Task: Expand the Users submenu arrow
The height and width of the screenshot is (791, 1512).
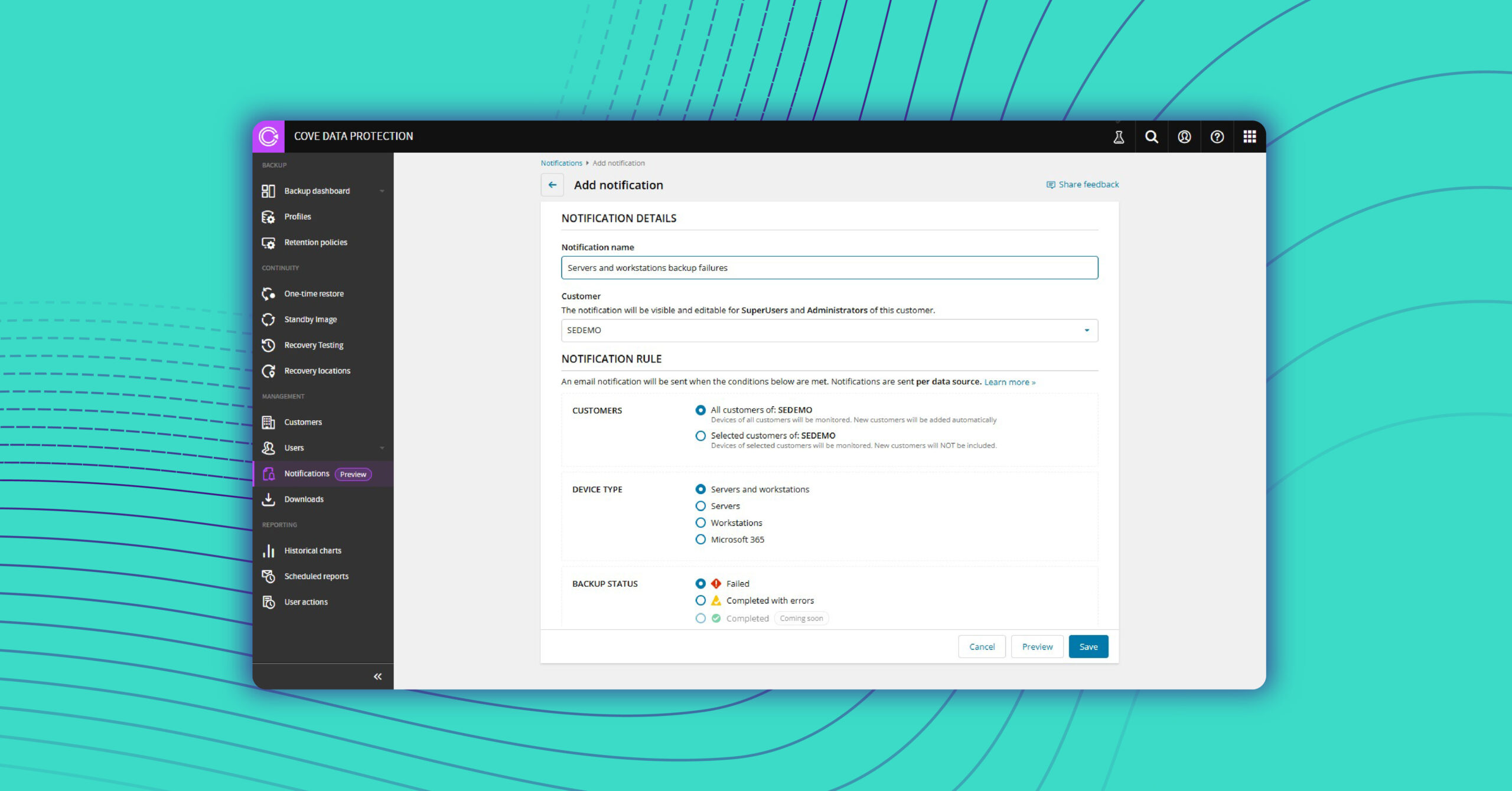Action: (x=382, y=448)
